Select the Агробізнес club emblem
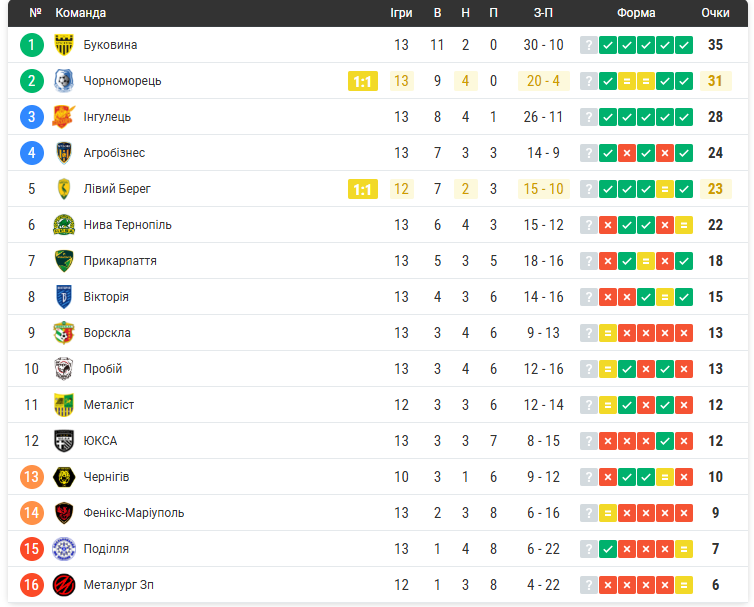Image resolution: width=754 pixels, height=607 pixels. click(64, 153)
